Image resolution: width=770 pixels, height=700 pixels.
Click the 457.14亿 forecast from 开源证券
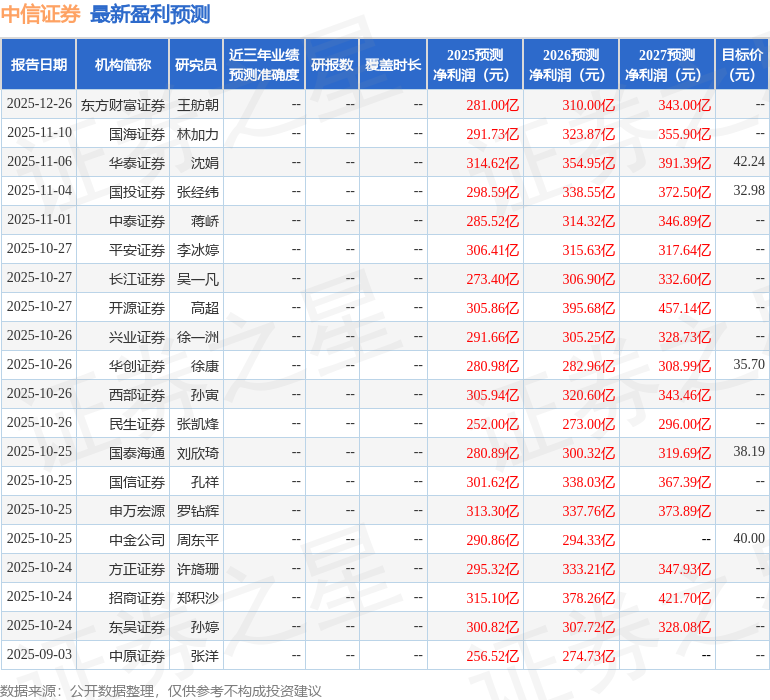pyautogui.click(x=684, y=308)
